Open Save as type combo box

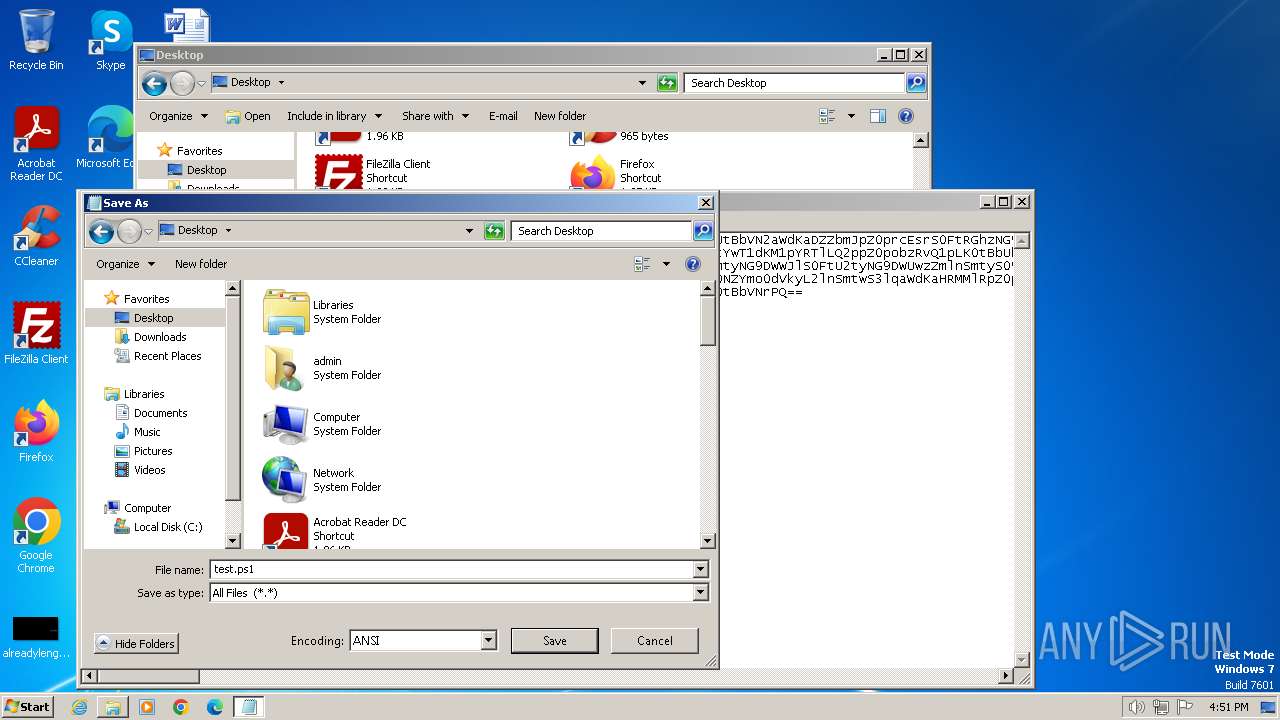tap(459, 593)
